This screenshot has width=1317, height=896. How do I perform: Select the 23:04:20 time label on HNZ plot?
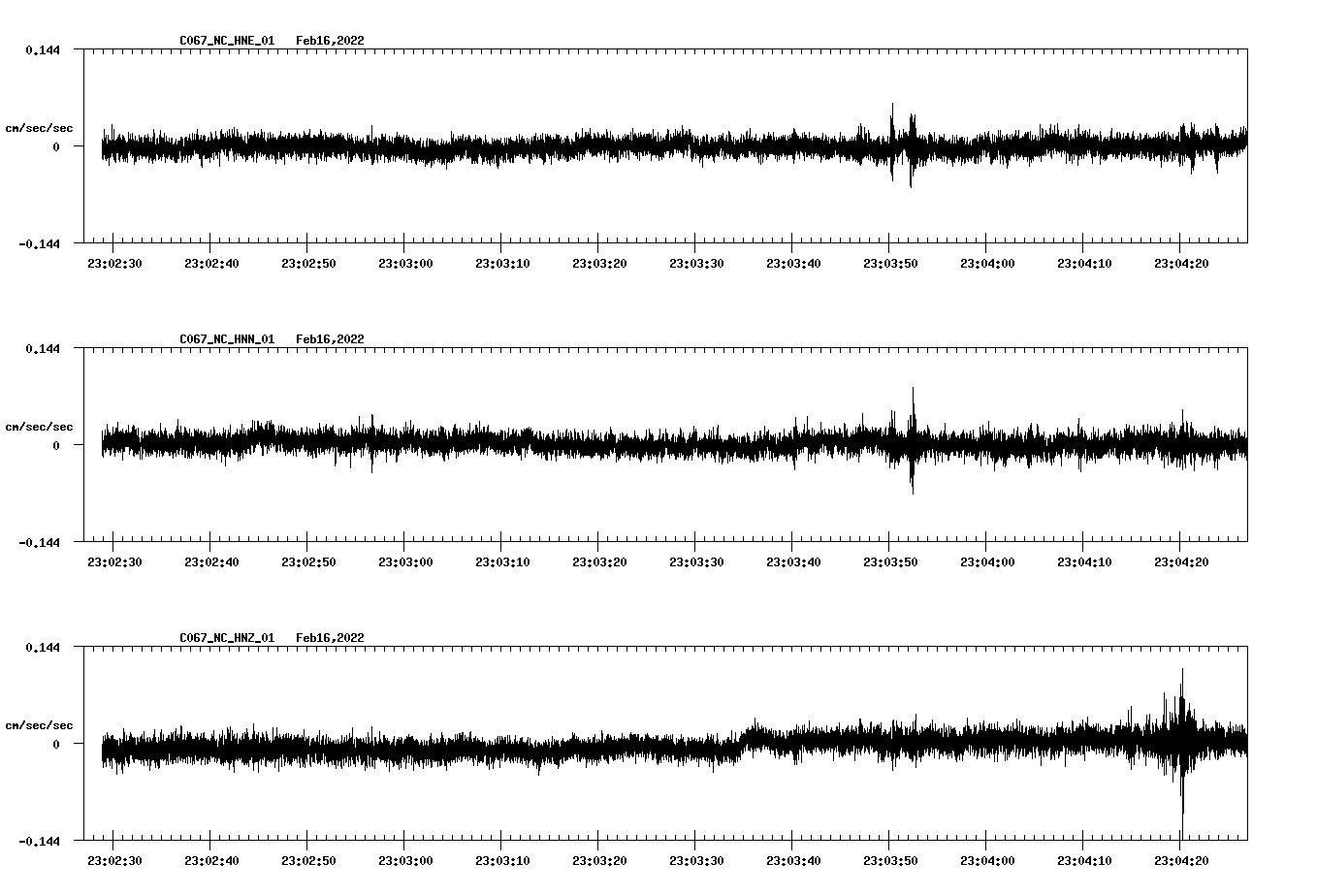(1181, 860)
